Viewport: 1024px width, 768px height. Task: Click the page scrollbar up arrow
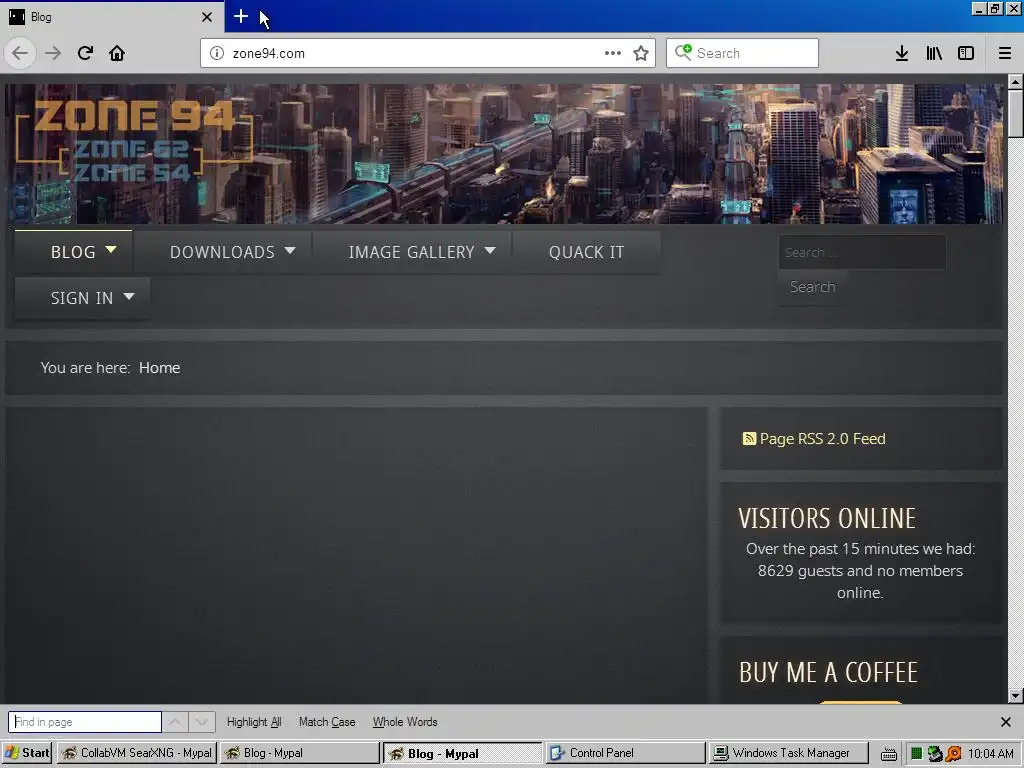[1015, 82]
